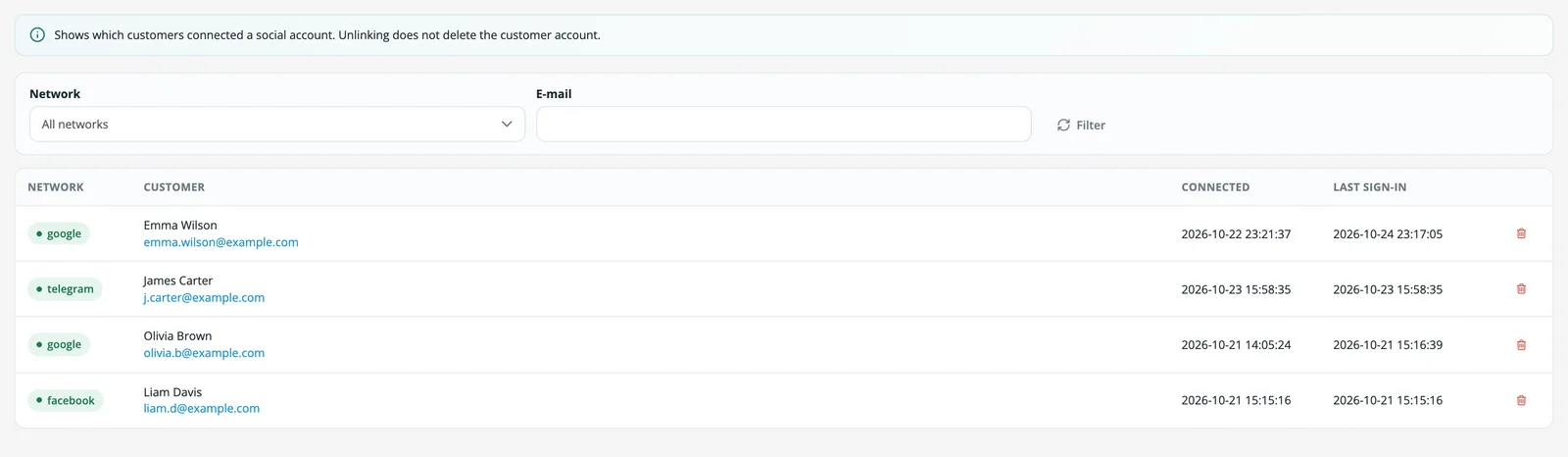Viewport: 1568px width, 457px height.
Task: Visit the liam.d@example.com customer link
Action: point(201,409)
